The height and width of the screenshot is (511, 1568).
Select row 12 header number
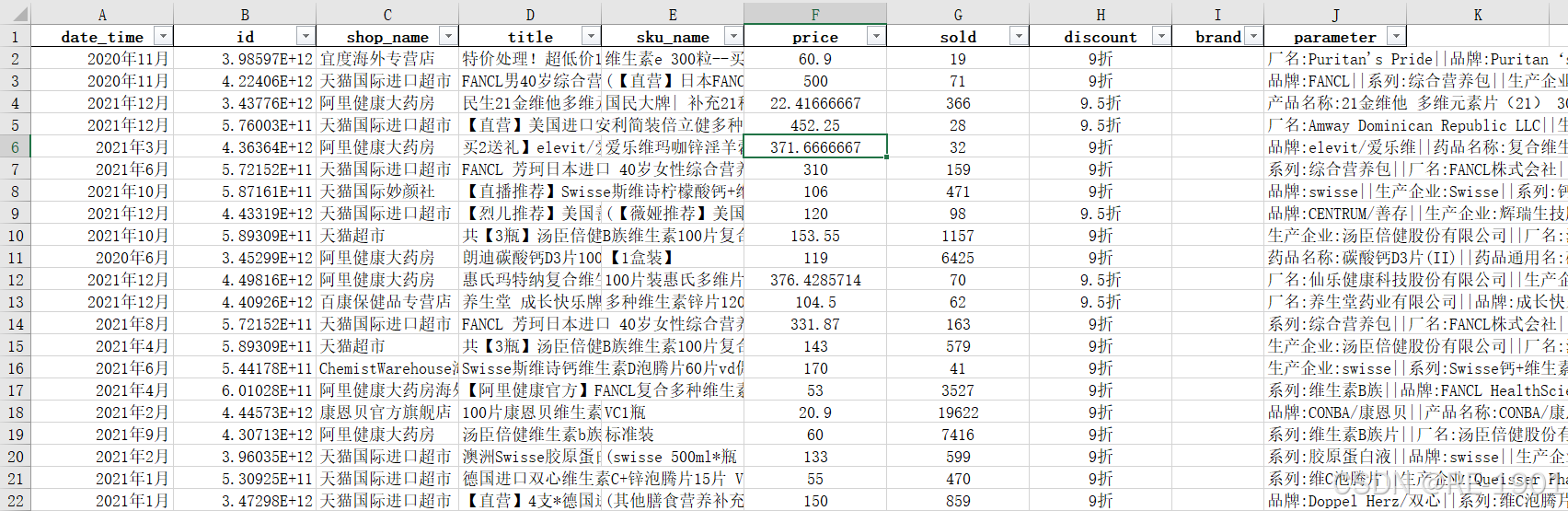[15, 280]
